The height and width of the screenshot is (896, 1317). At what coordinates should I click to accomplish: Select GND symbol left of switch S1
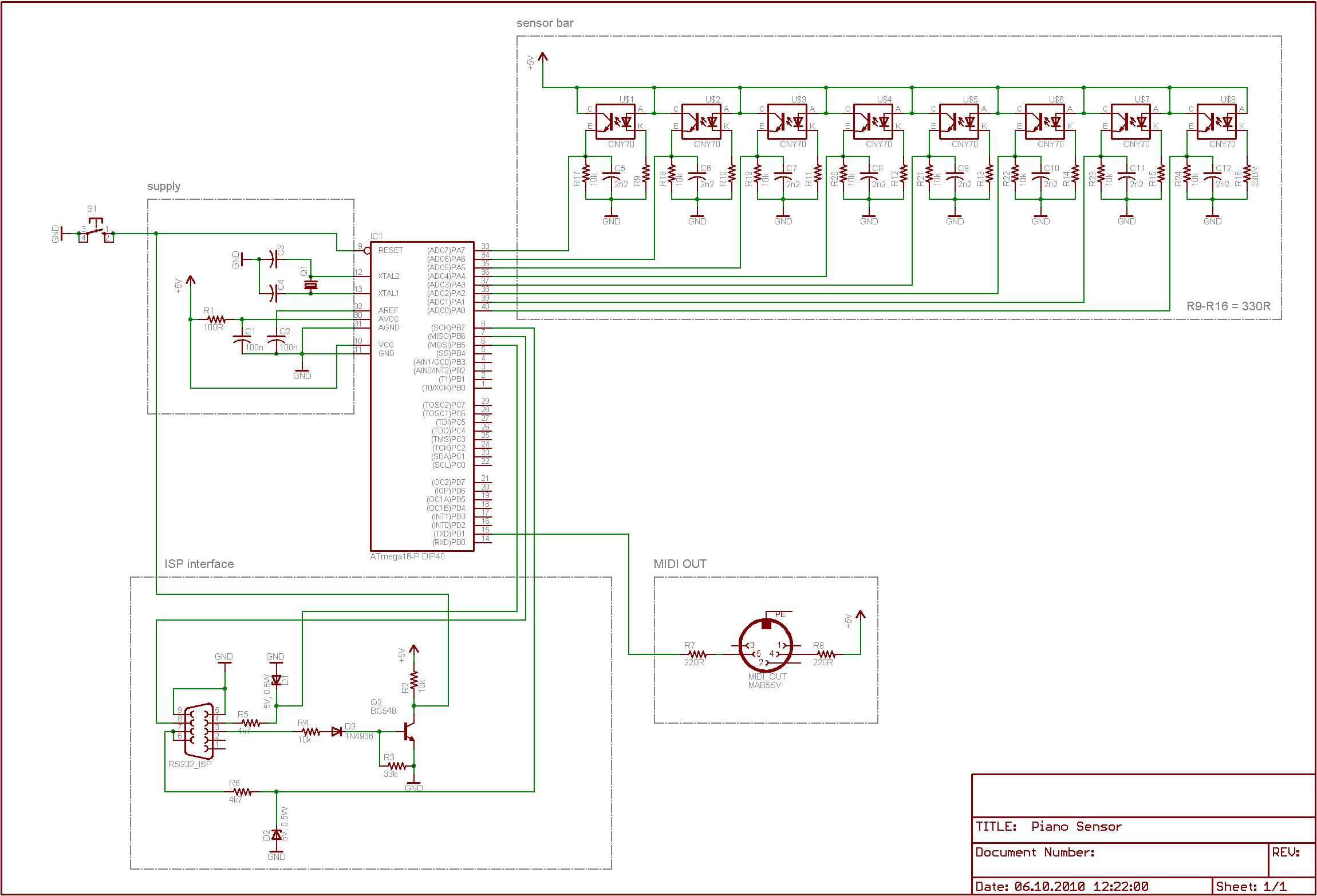(63, 234)
